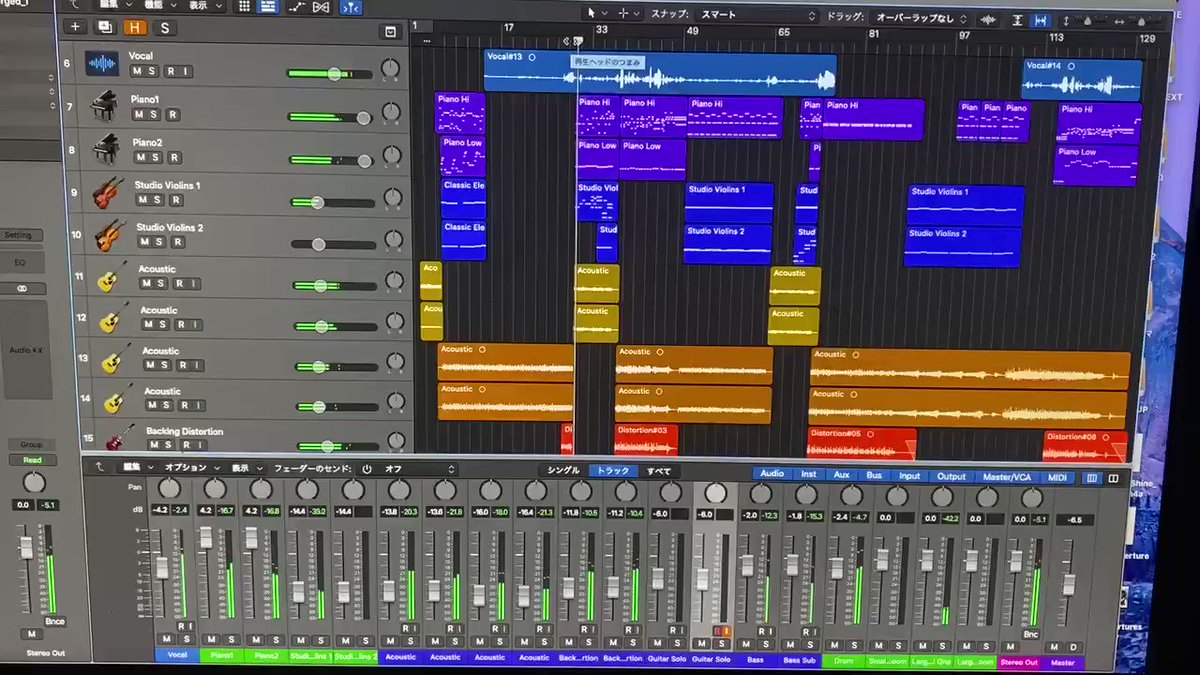Open the snap mode dropdown
1200x675 pixels.
[x=758, y=16]
